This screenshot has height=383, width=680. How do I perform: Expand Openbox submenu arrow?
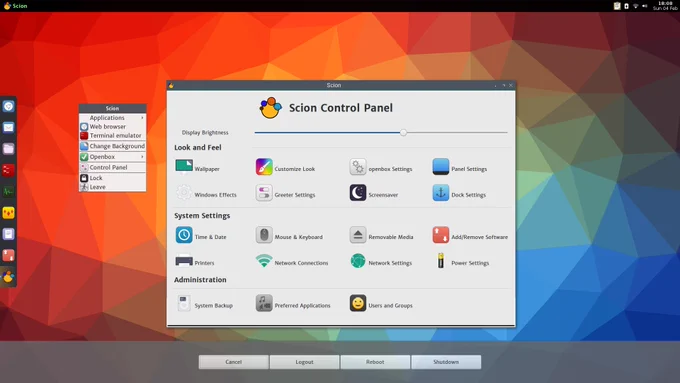[142, 157]
